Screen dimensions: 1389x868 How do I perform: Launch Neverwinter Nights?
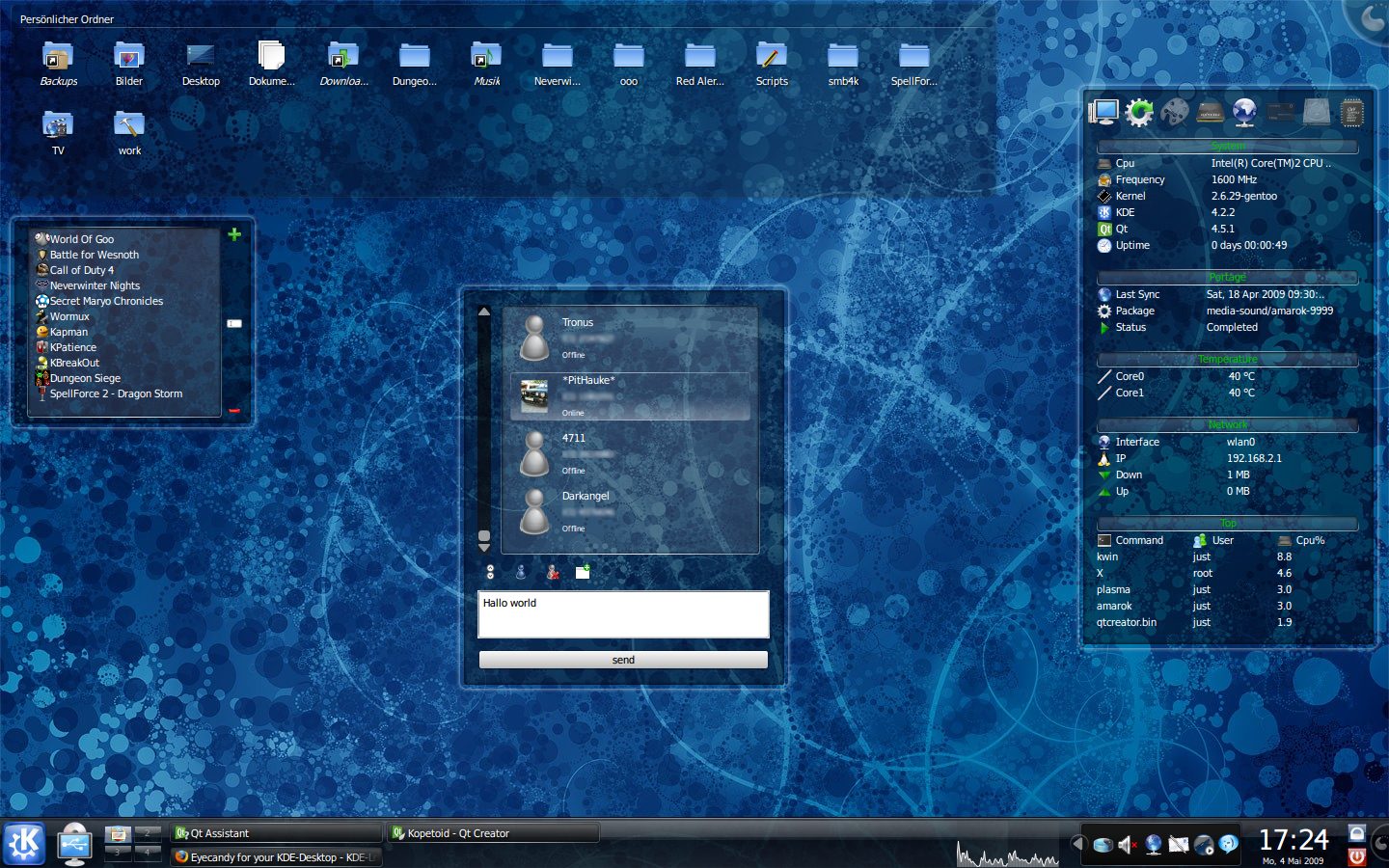point(88,285)
